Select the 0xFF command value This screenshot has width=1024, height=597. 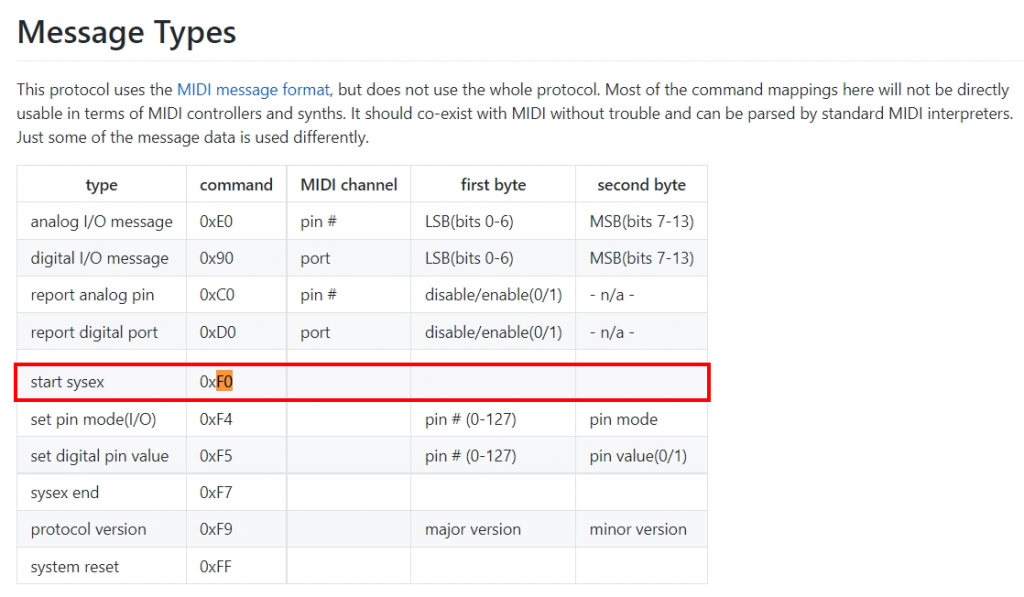pyautogui.click(x=215, y=566)
